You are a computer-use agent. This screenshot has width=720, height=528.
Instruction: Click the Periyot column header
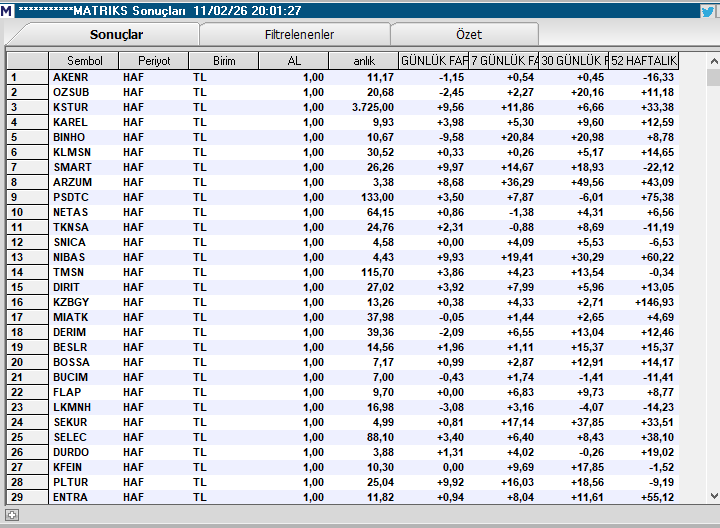click(x=154, y=61)
